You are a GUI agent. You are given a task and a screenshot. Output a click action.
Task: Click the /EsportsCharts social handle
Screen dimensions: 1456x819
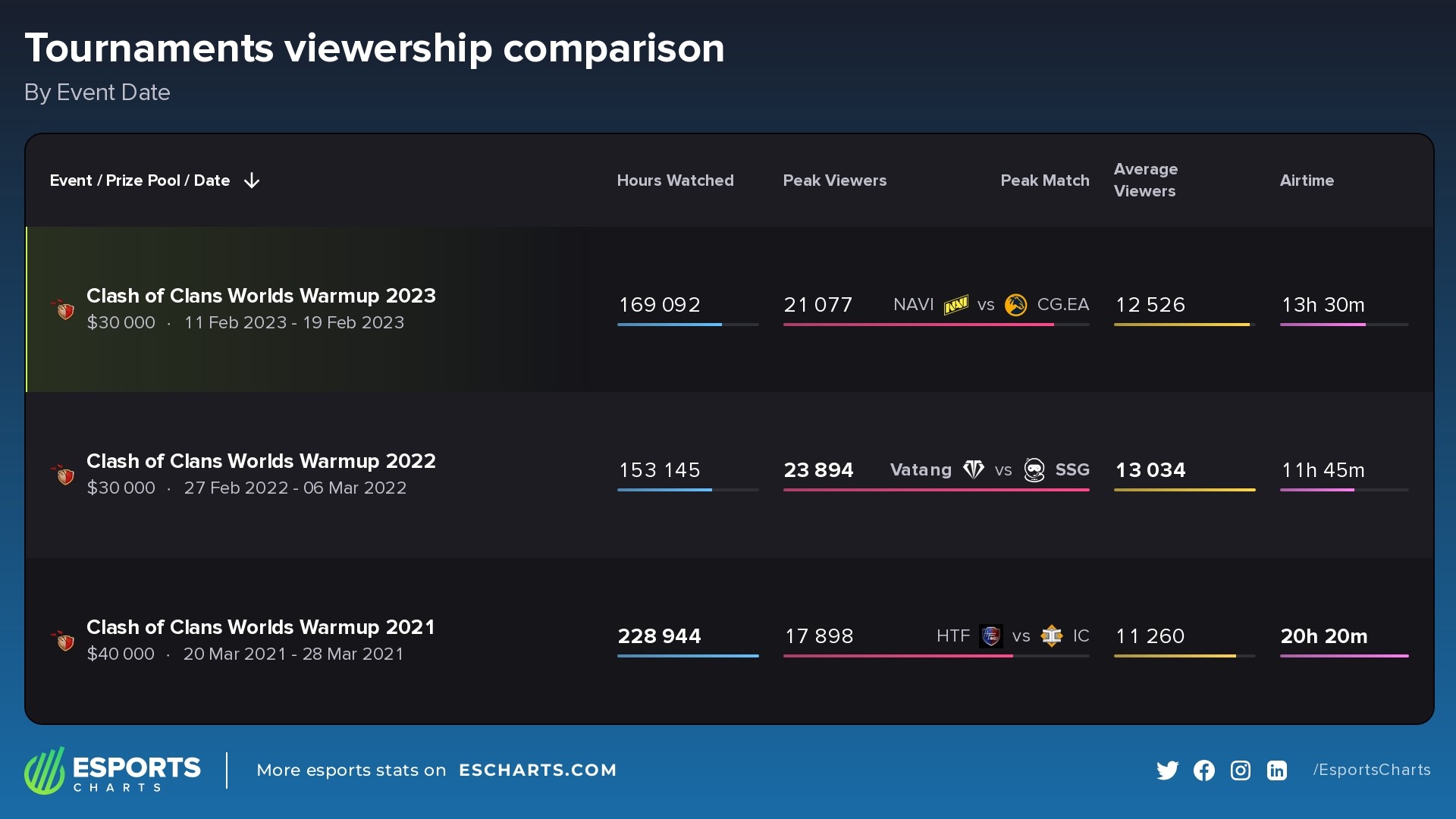[x=1371, y=770]
